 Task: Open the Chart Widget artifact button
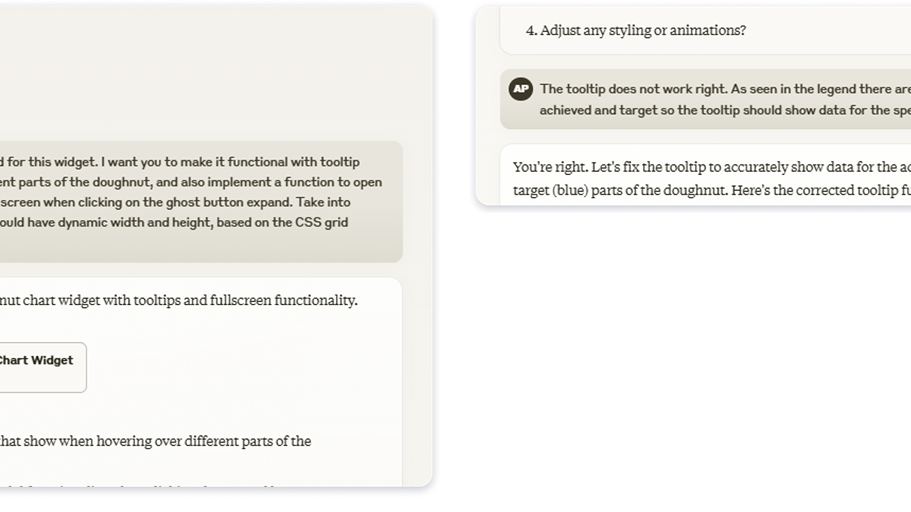[x=41, y=367]
